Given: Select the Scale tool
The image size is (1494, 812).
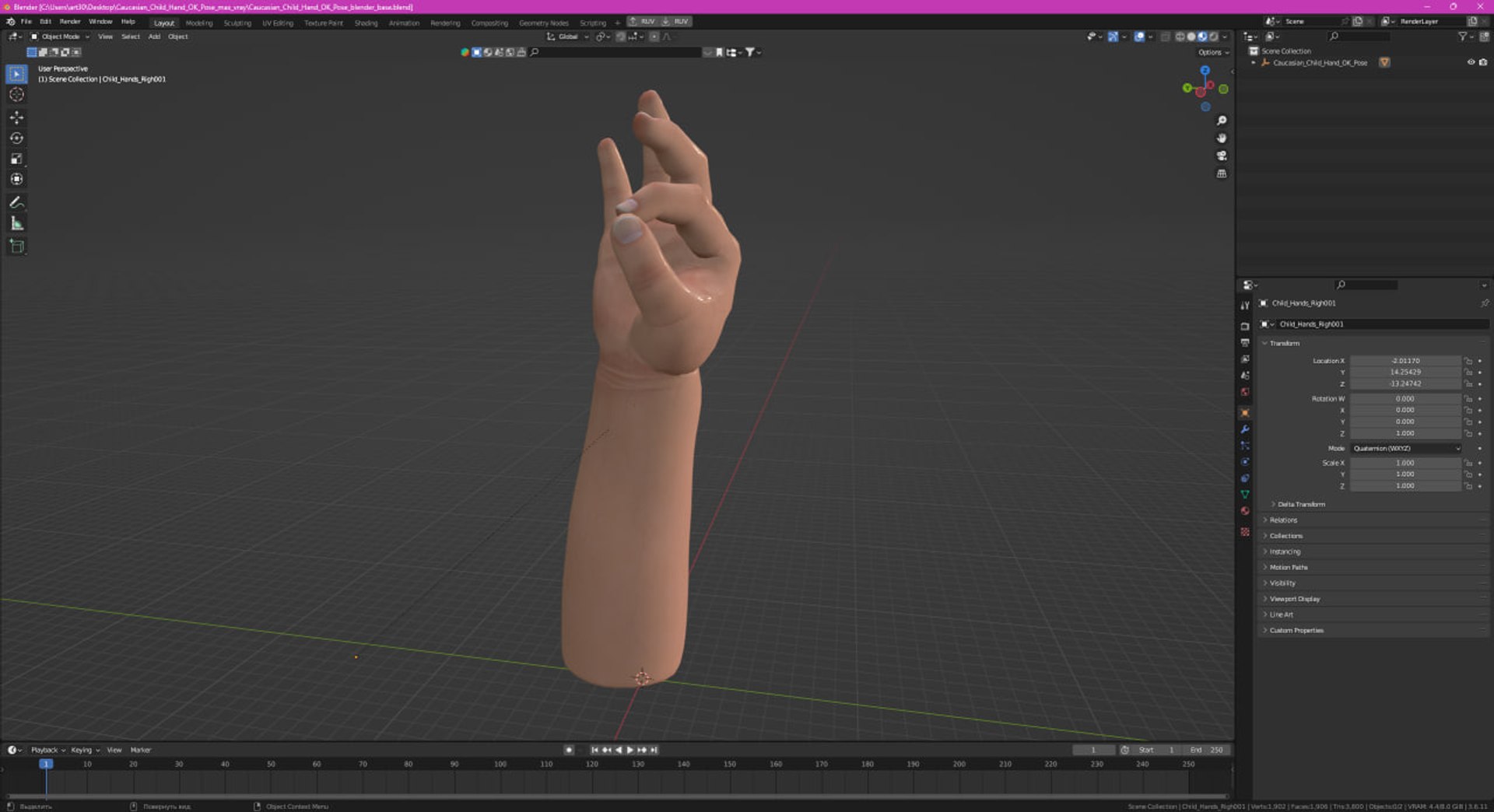Looking at the screenshot, I should [16, 159].
